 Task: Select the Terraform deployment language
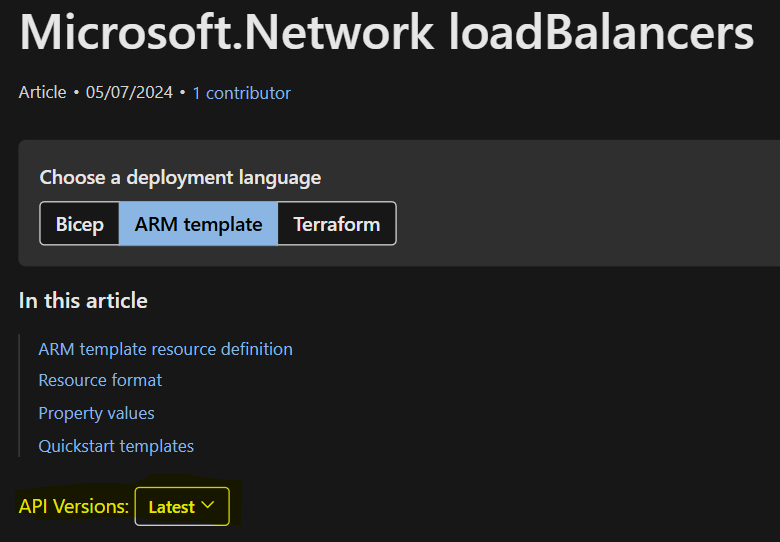tap(337, 224)
